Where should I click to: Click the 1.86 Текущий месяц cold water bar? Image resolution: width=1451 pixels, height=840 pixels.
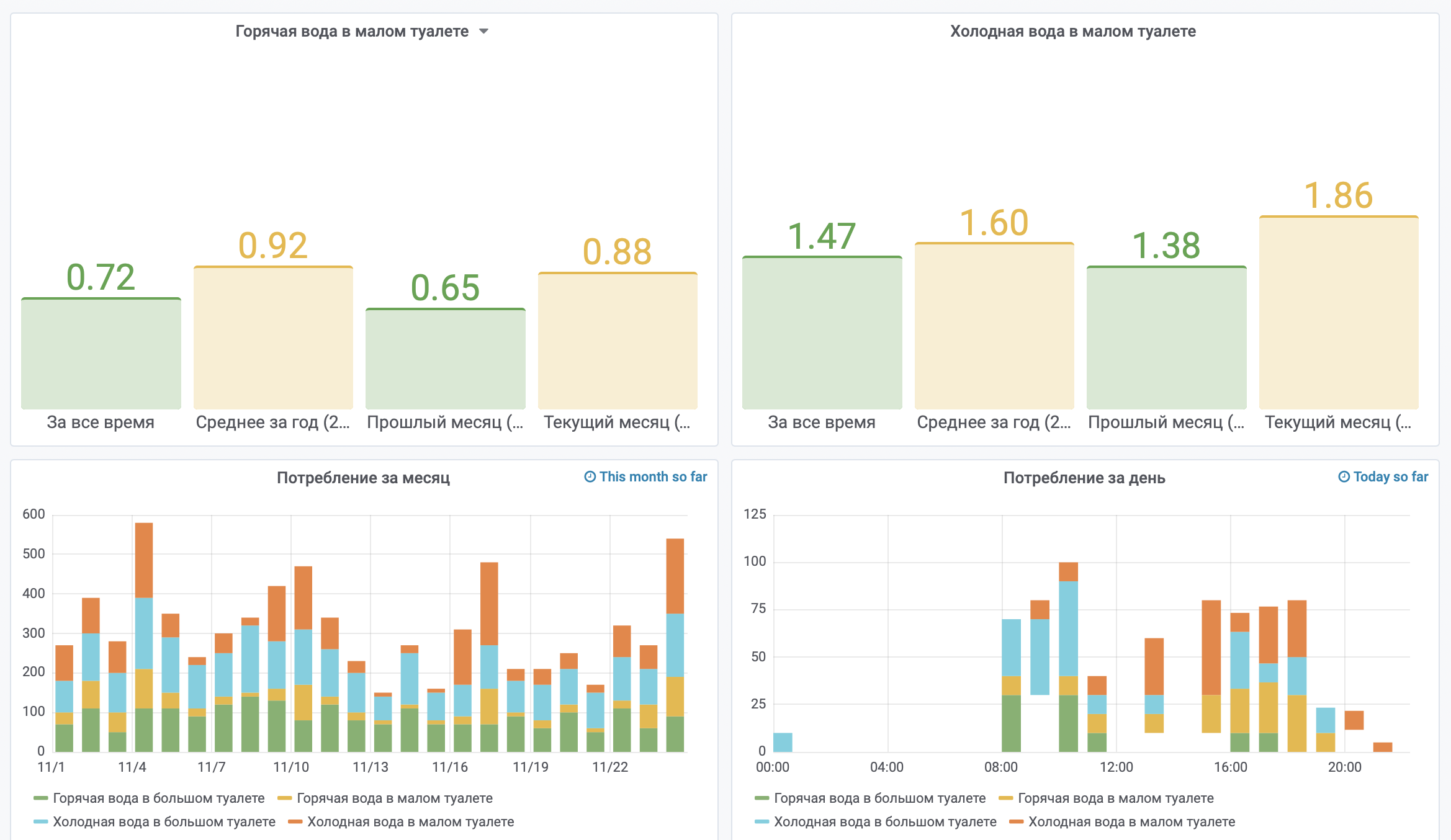(1338, 313)
